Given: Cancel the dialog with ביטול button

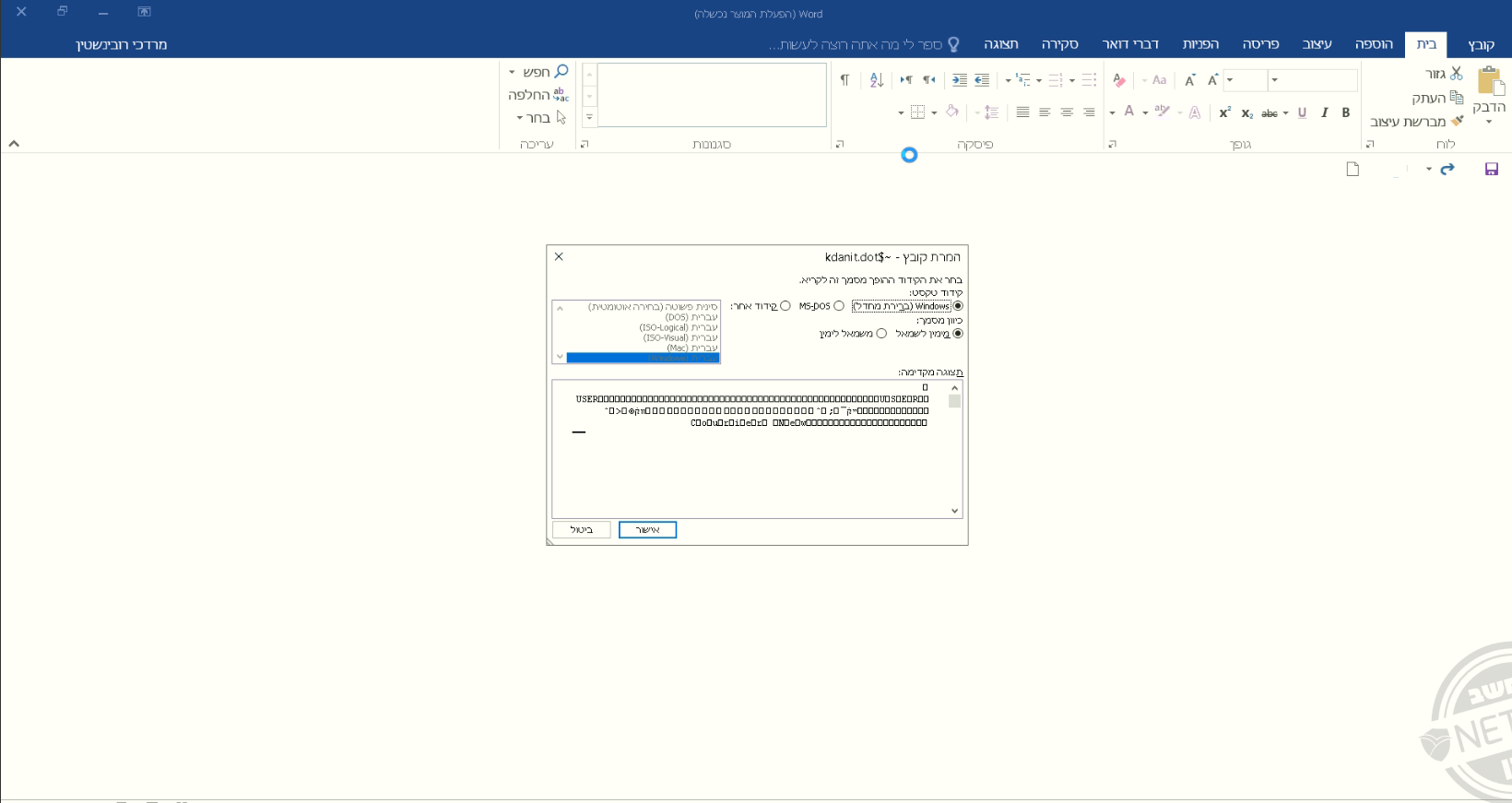Looking at the screenshot, I should (x=582, y=530).
